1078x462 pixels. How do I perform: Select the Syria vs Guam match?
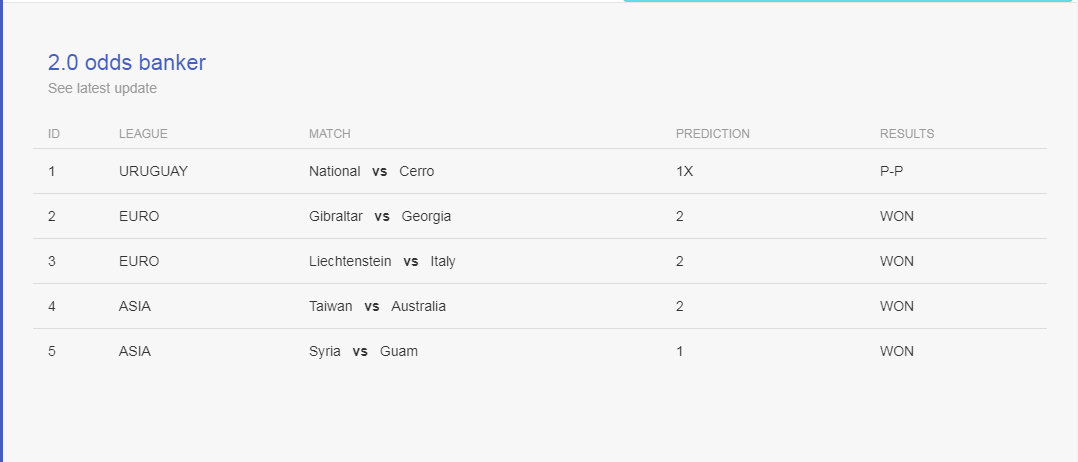[363, 351]
